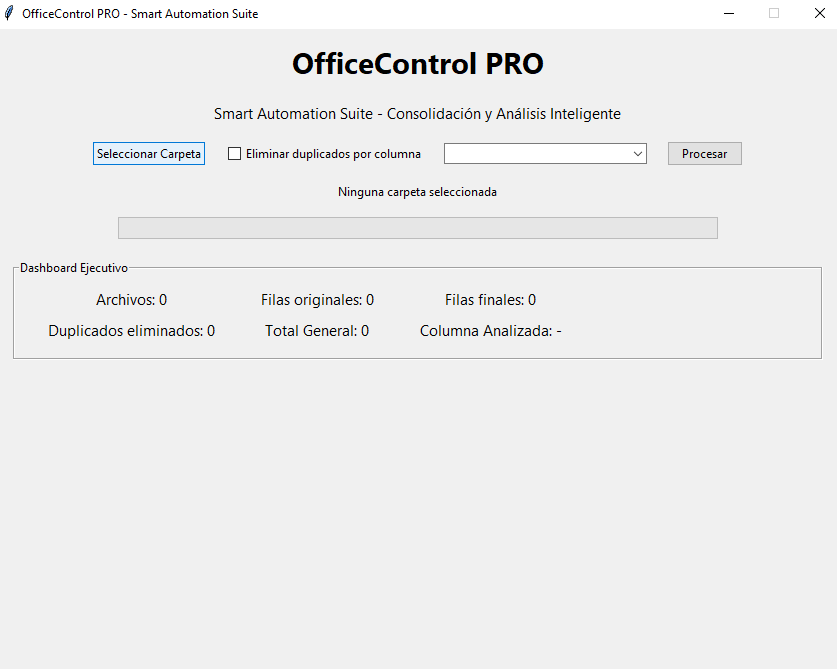Screen dimensions: 837x669
Task: Click the empty progress bar
Action: pyautogui.click(x=417, y=228)
